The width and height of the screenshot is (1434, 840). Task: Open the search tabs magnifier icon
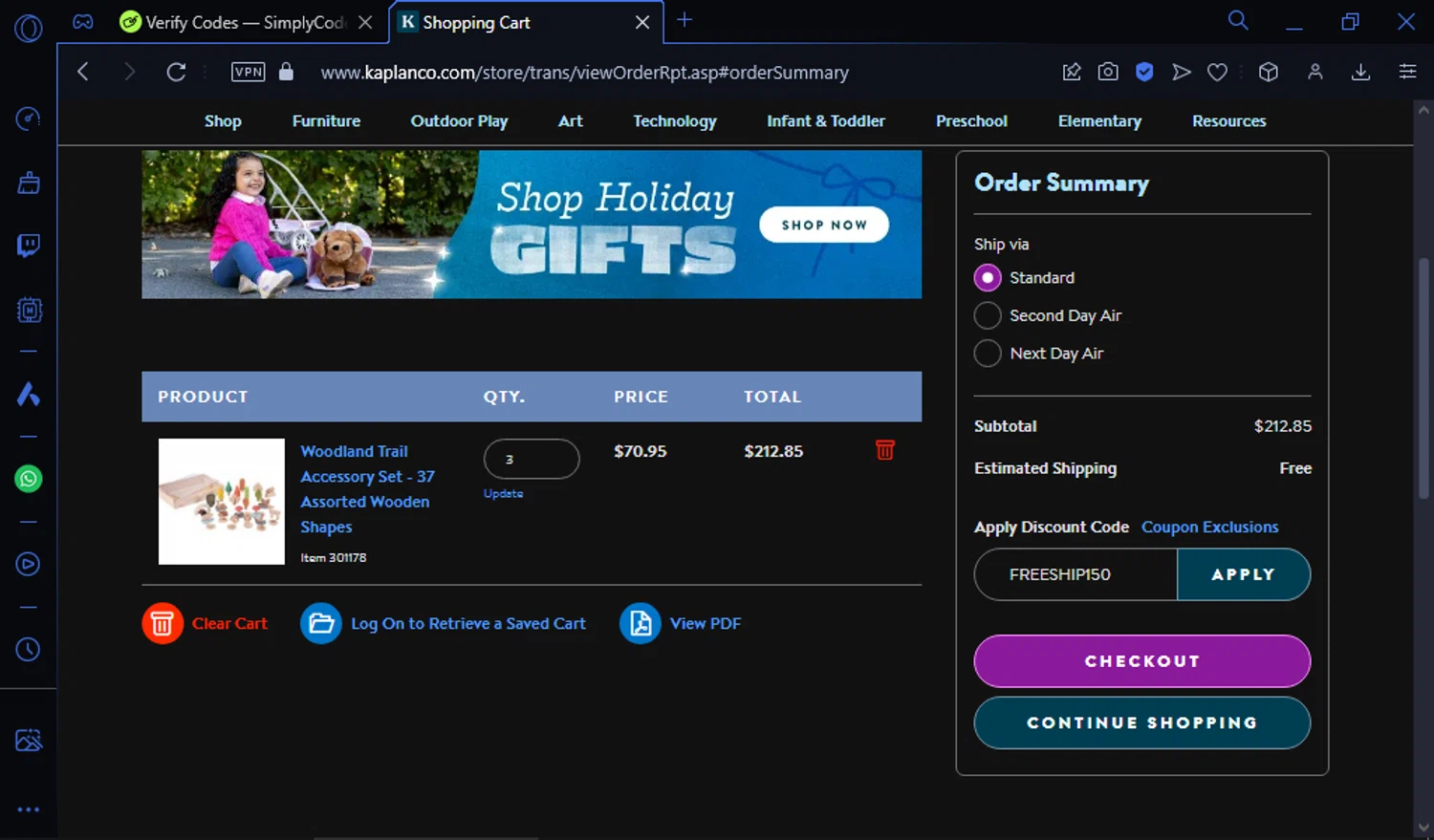pyautogui.click(x=1238, y=20)
